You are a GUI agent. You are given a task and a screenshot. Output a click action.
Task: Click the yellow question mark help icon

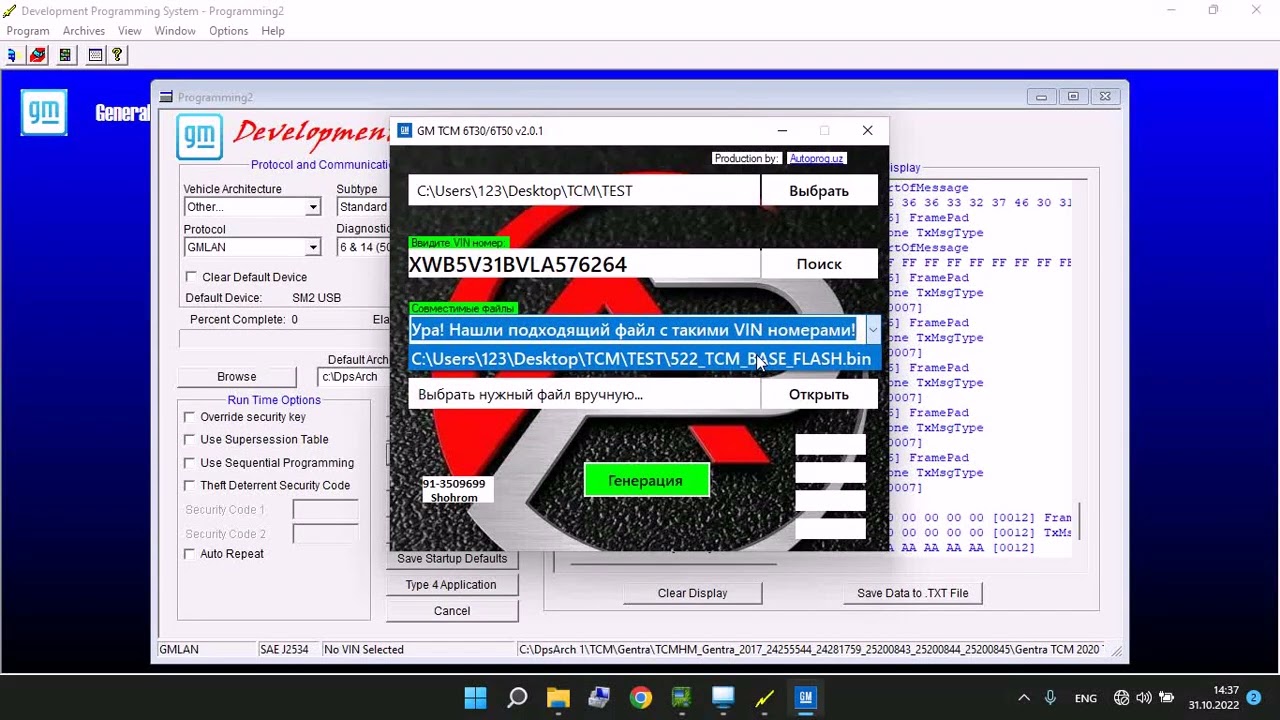(117, 55)
